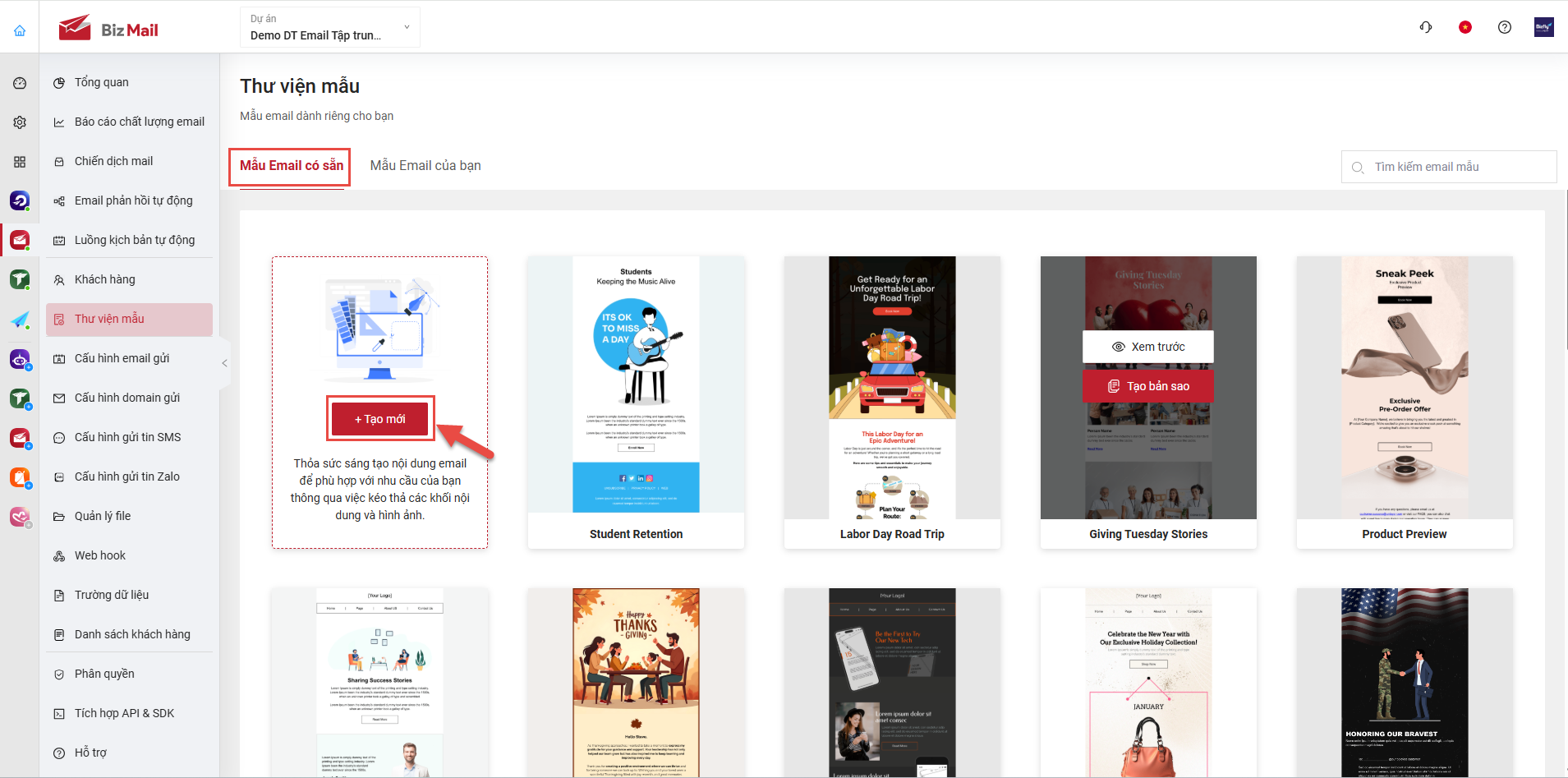1568x778 pixels.
Task: Open the headset support icon in header
Action: pos(1426,27)
